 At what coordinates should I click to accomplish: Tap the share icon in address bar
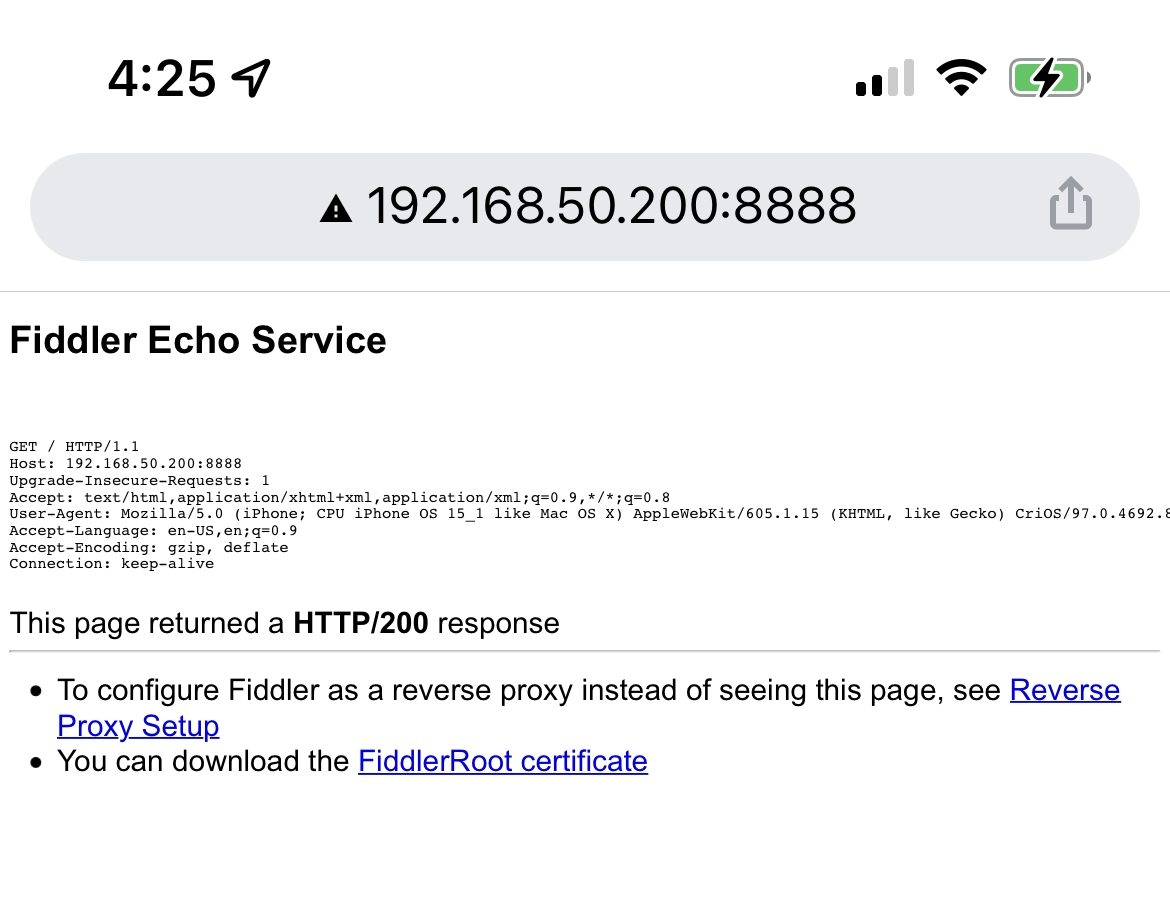click(1070, 205)
